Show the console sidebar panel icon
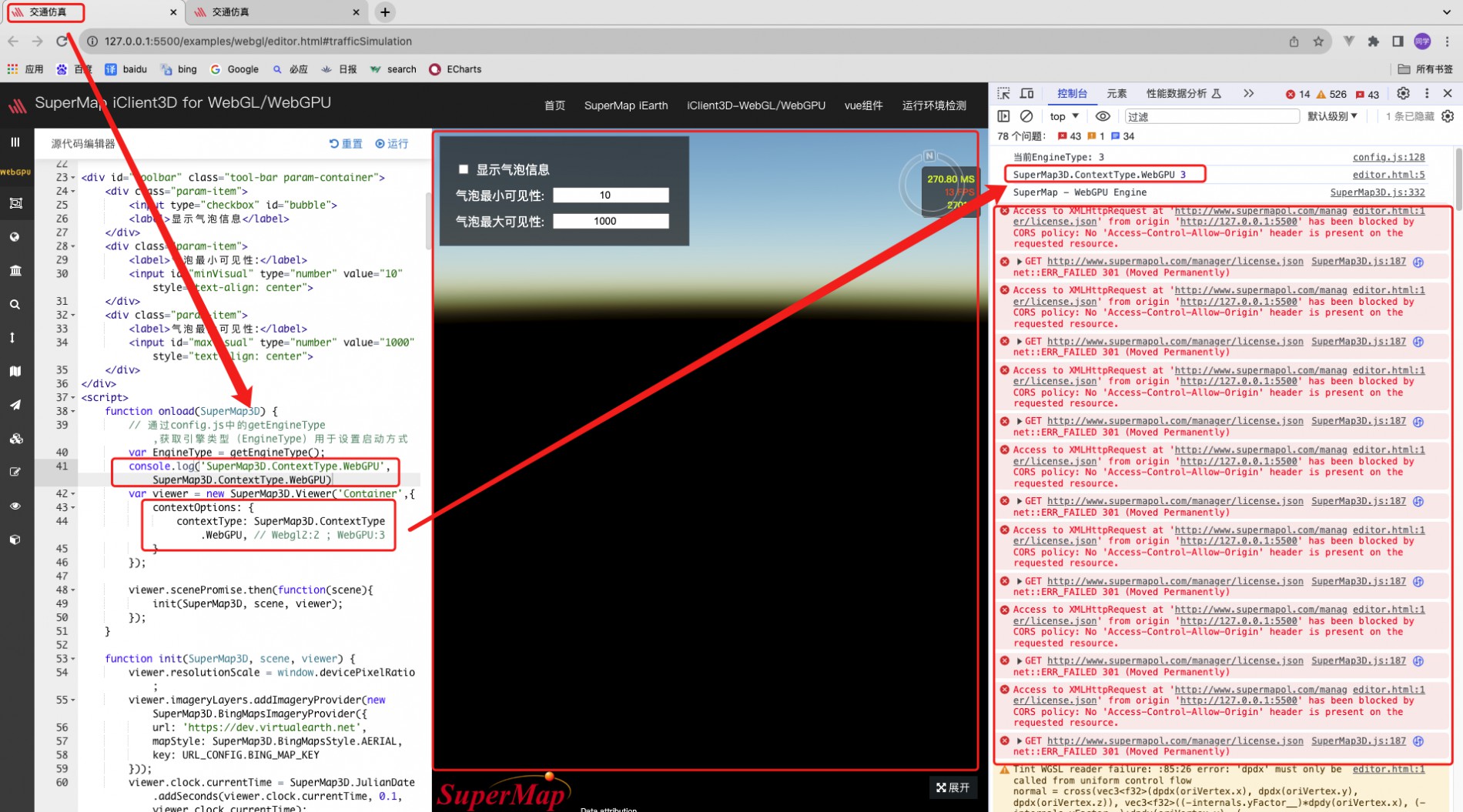Image resolution: width=1463 pixels, height=812 pixels. click(1003, 116)
